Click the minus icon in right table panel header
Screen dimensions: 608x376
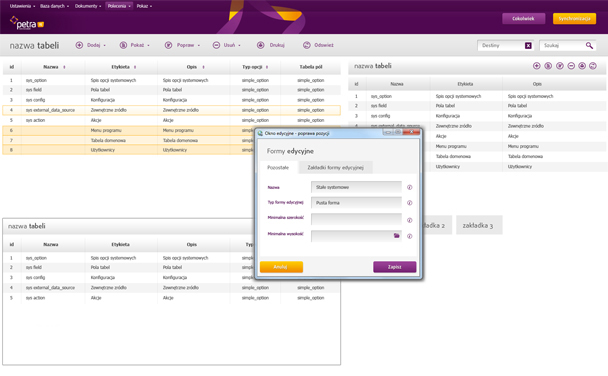point(571,66)
